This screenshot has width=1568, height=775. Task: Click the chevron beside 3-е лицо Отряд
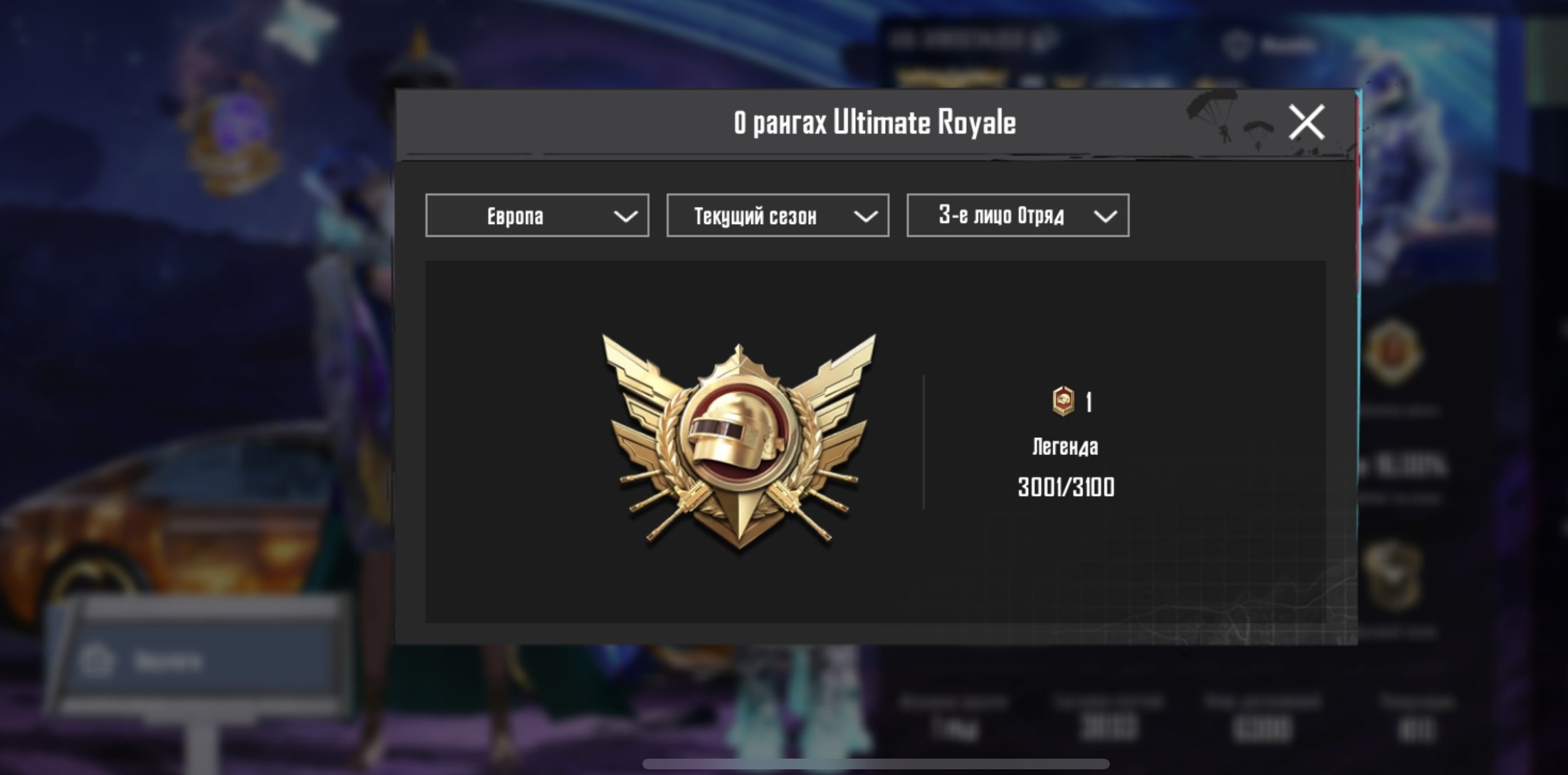[1106, 216]
